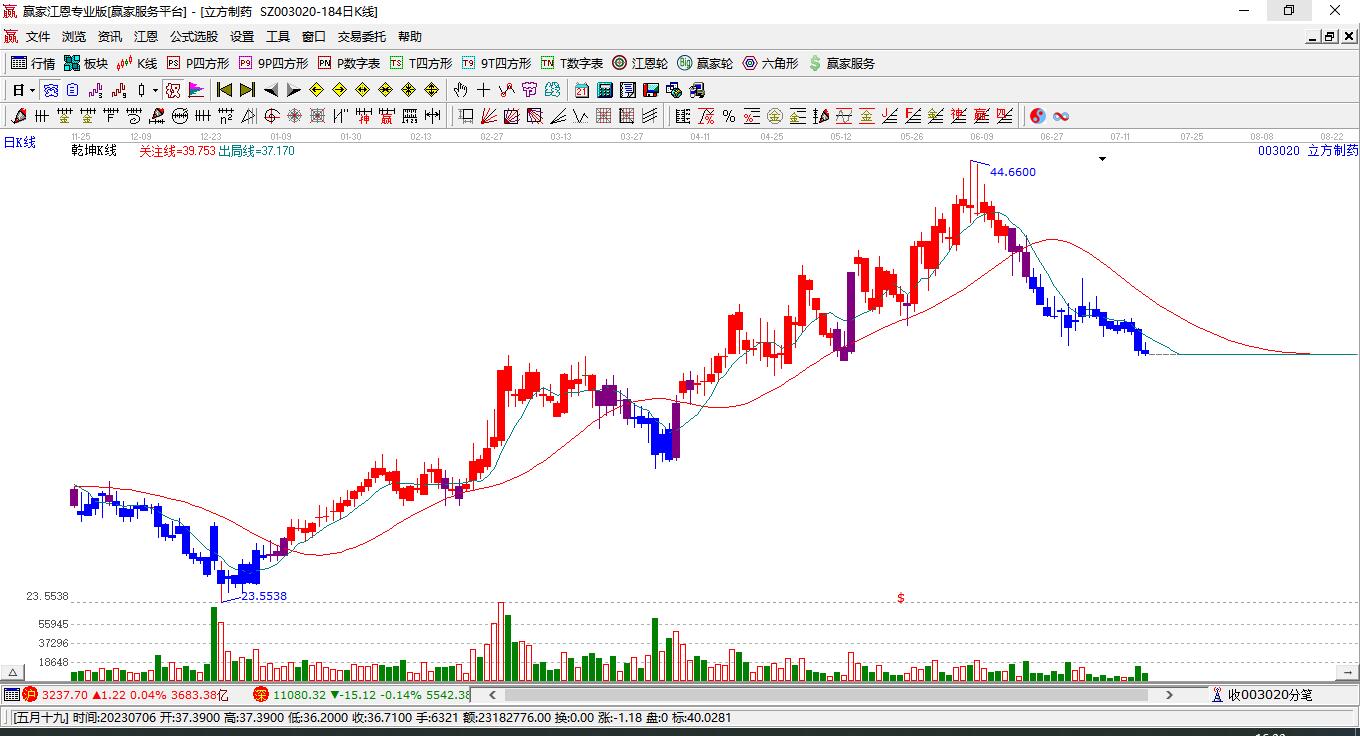1360x736 pixels.
Task: Click the 出局线=37.170 label
Action: [256, 151]
